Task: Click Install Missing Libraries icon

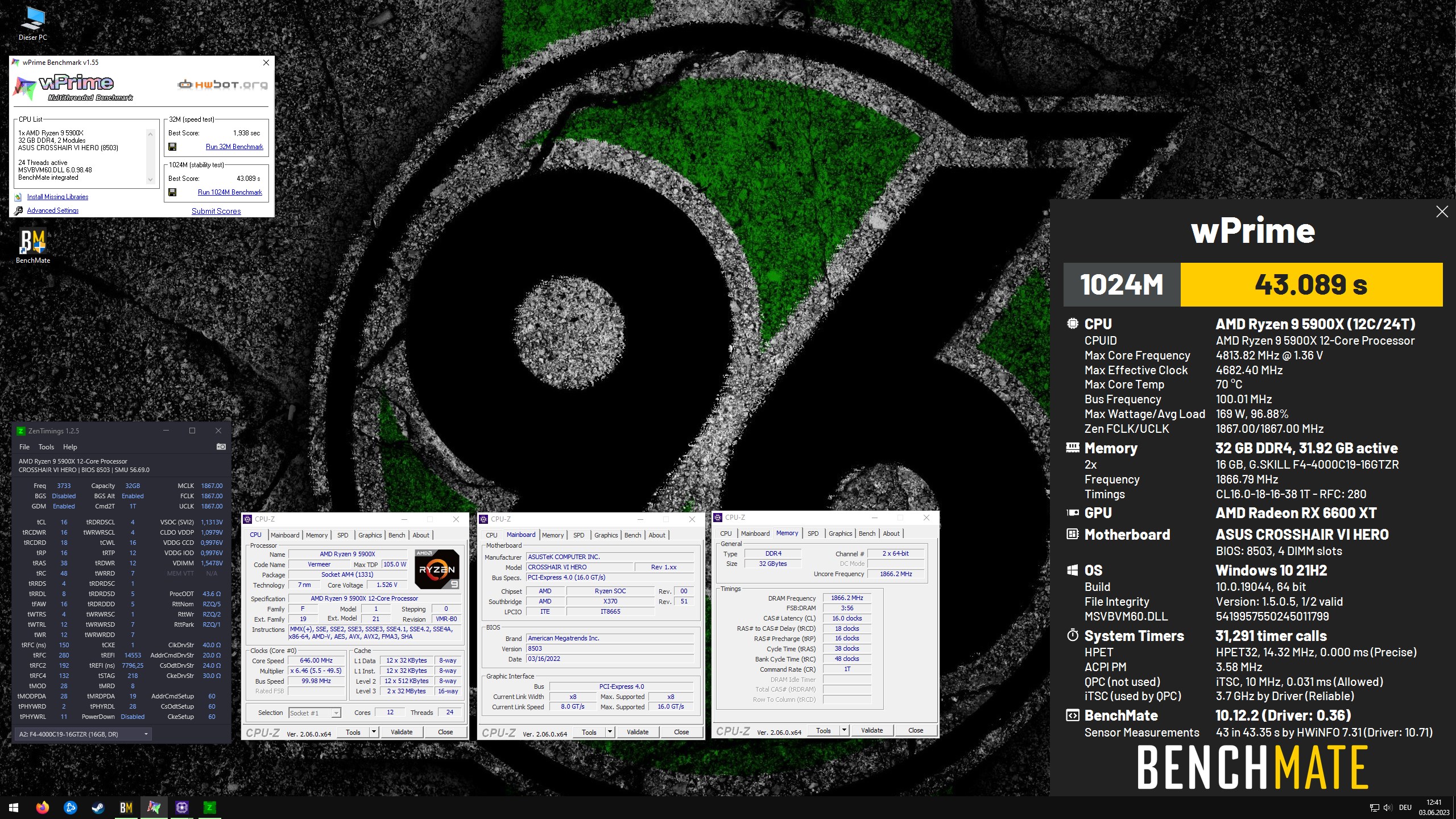Action: [x=19, y=197]
